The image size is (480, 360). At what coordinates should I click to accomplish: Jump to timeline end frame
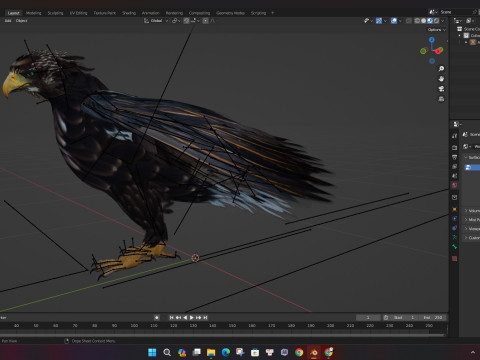[x=205, y=318]
